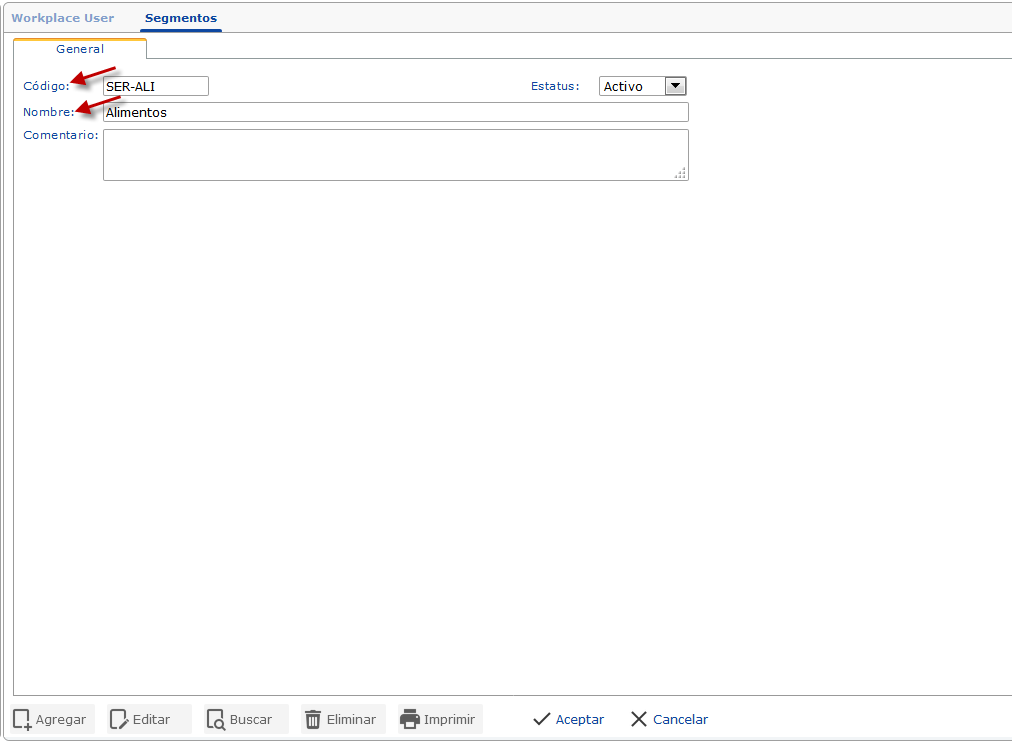This screenshot has width=1012, height=743.
Task: Click the Agregar add-document icon
Action: point(22,719)
